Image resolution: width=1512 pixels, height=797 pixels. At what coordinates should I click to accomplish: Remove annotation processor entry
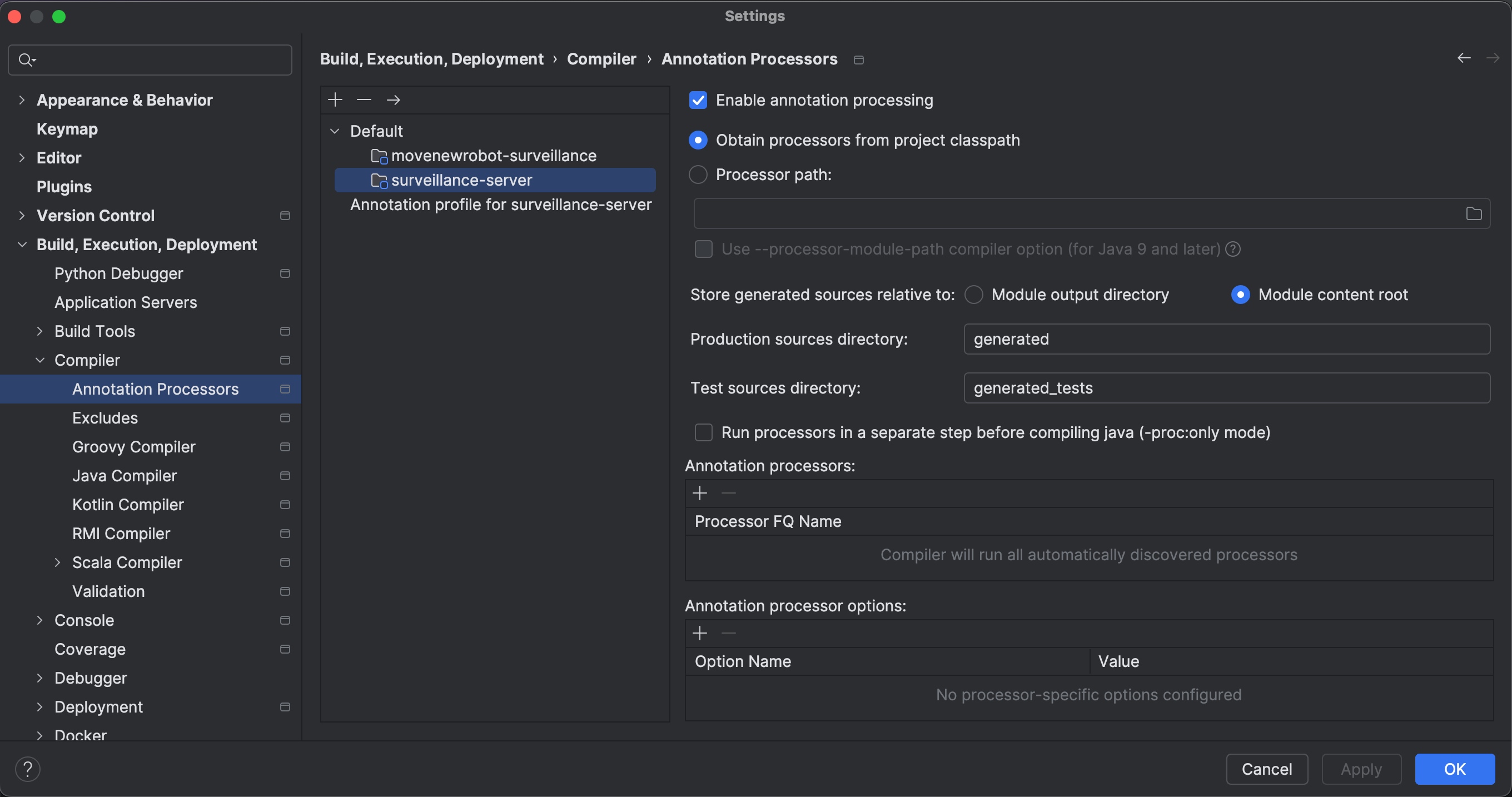click(728, 493)
